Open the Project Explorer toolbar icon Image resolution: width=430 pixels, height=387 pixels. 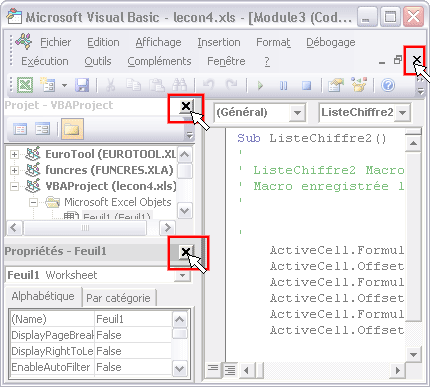point(336,85)
